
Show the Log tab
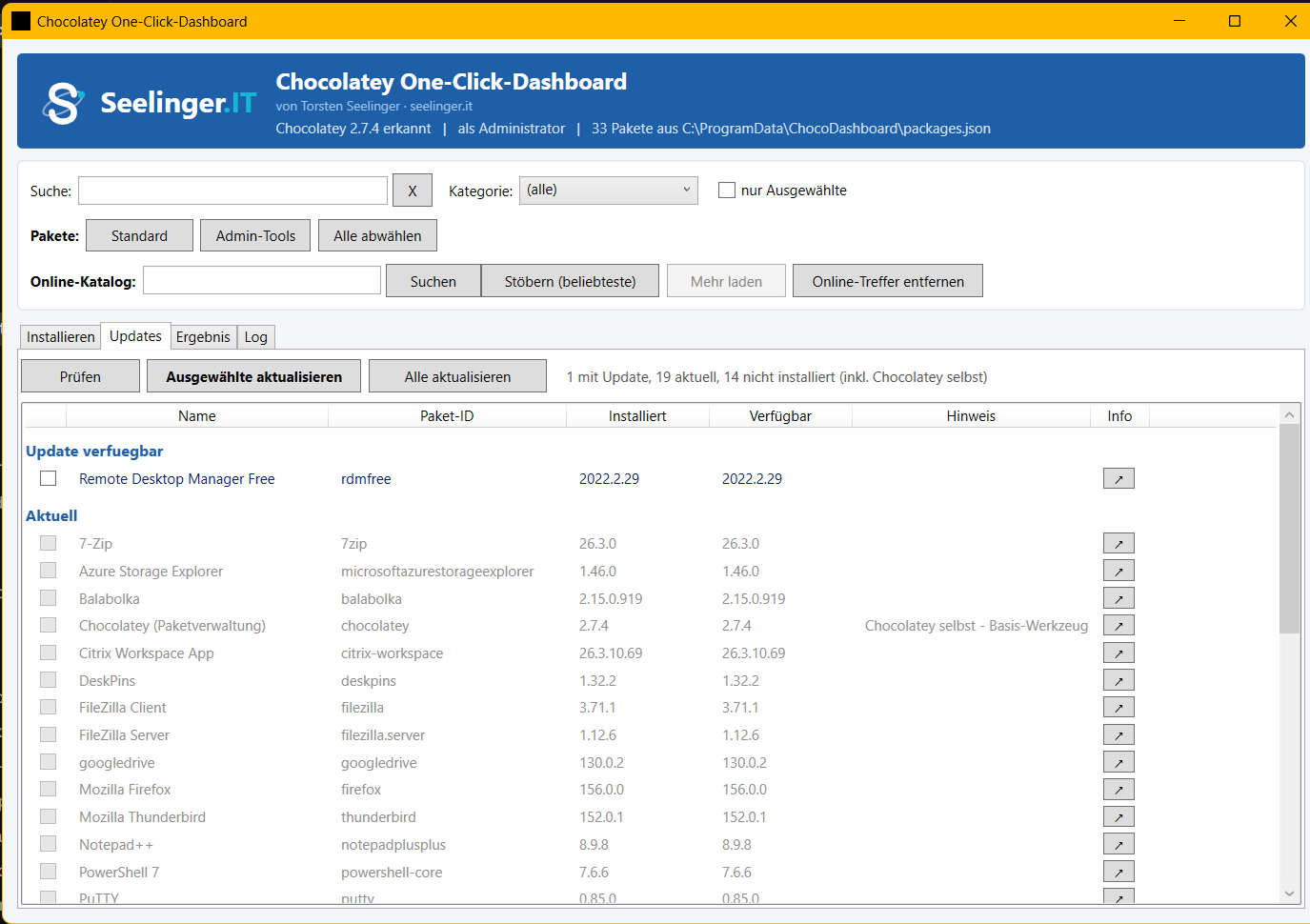pyautogui.click(x=255, y=337)
